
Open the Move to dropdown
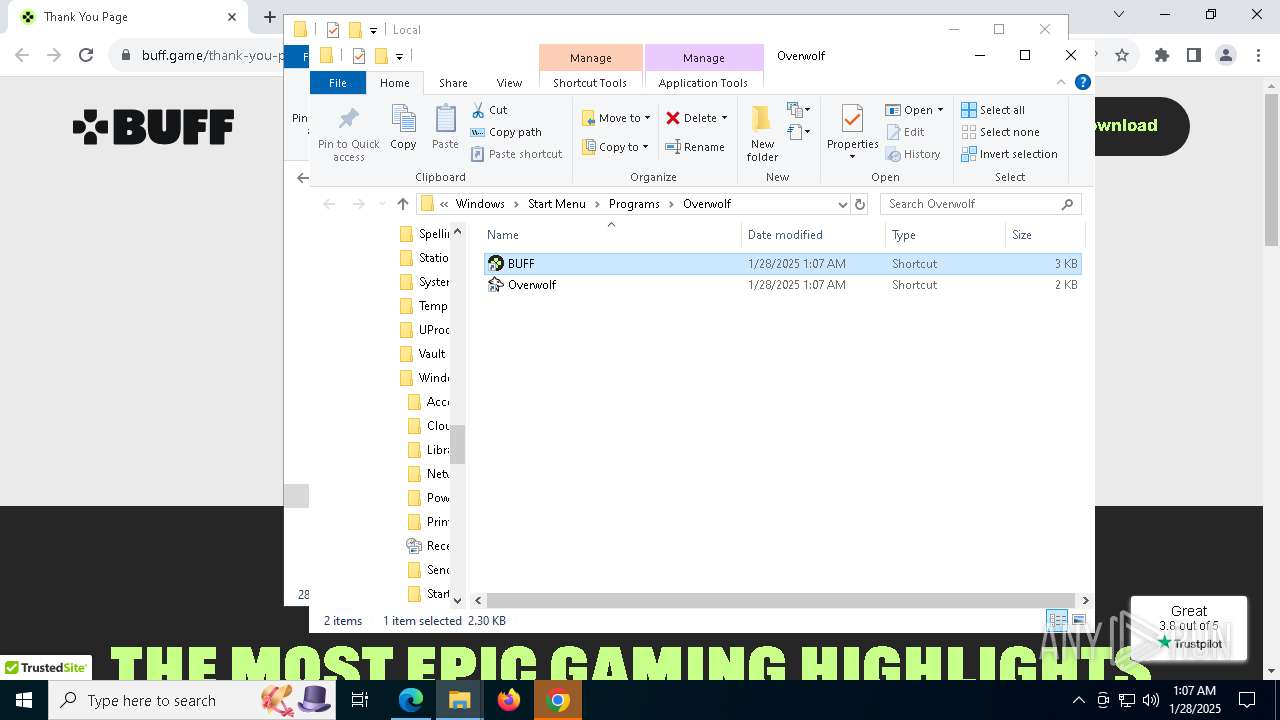pos(616,118)
